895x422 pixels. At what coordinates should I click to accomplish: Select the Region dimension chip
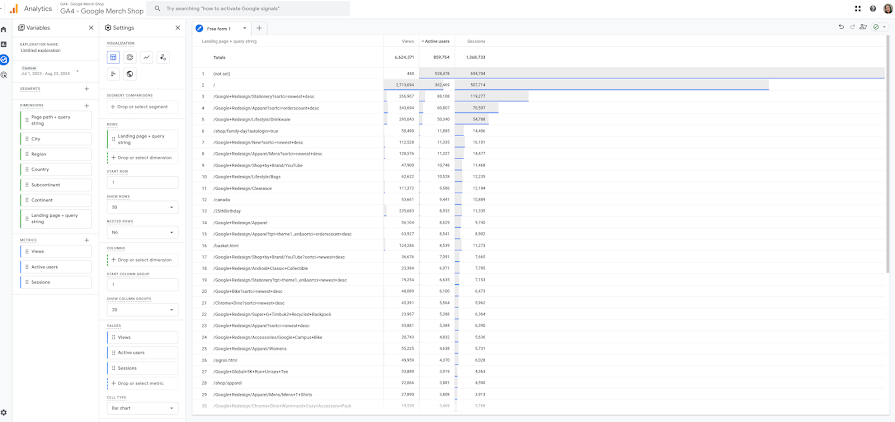55,154
